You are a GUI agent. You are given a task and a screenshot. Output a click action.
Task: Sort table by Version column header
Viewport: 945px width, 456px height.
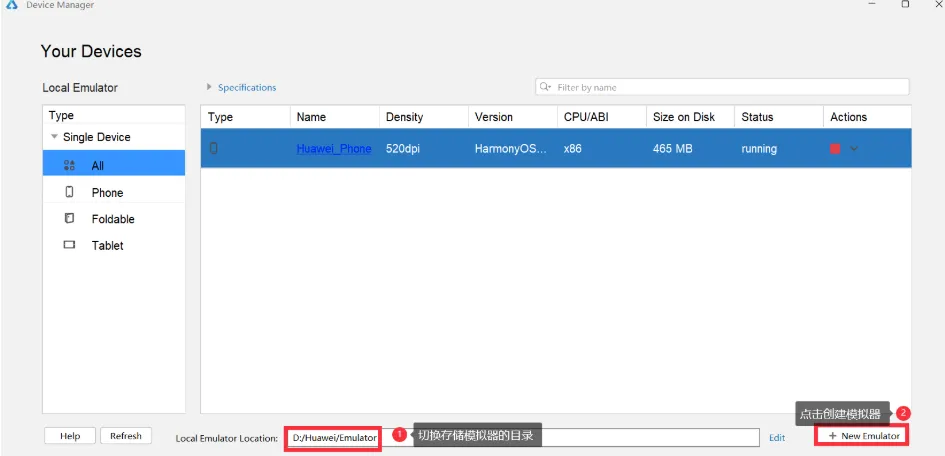pyautogui.click(x=513, y=117)
